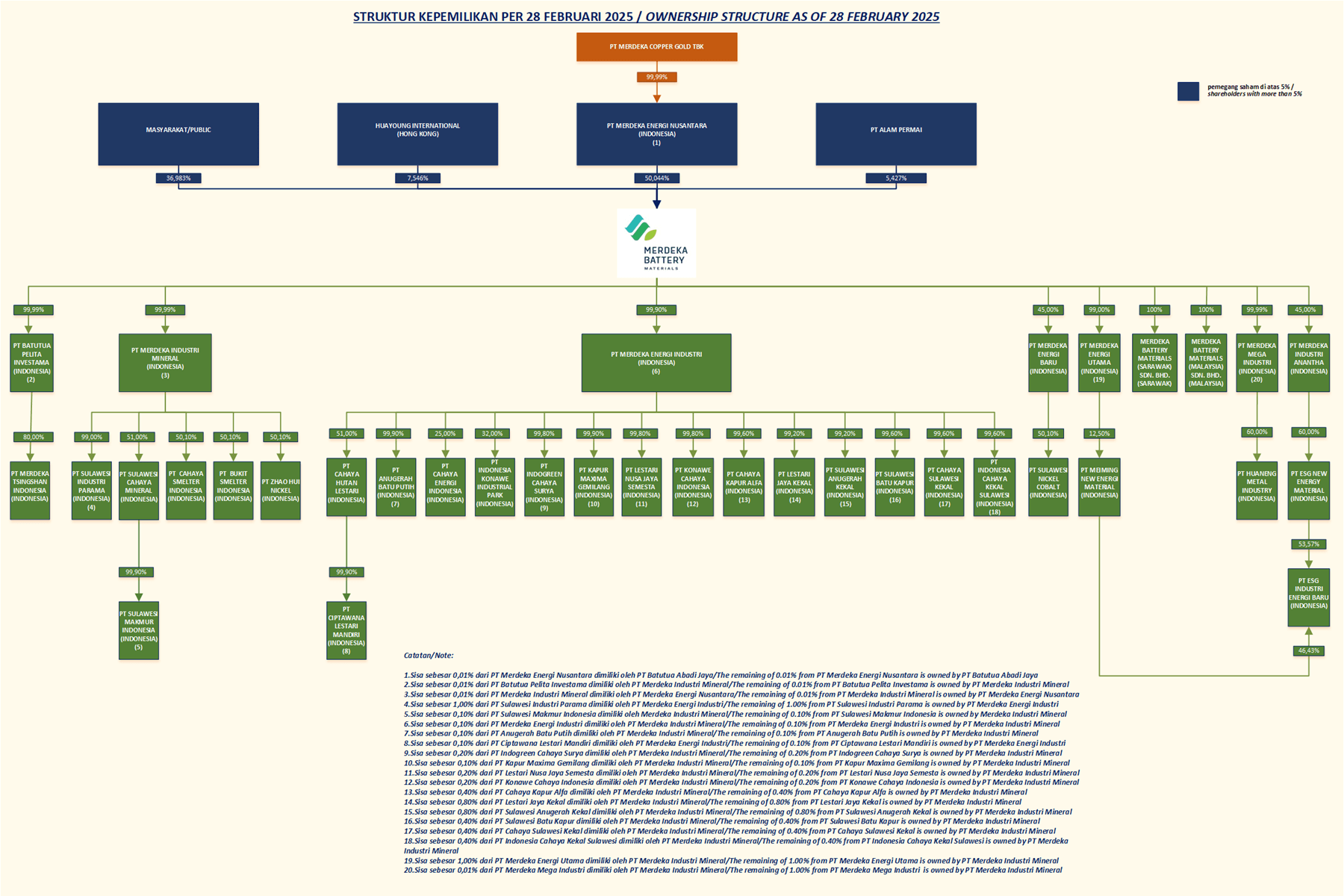Select PT Indonesia Cahaya Kekal Sulawesi box
This screenshot has width=1344, height=896.
995,487
